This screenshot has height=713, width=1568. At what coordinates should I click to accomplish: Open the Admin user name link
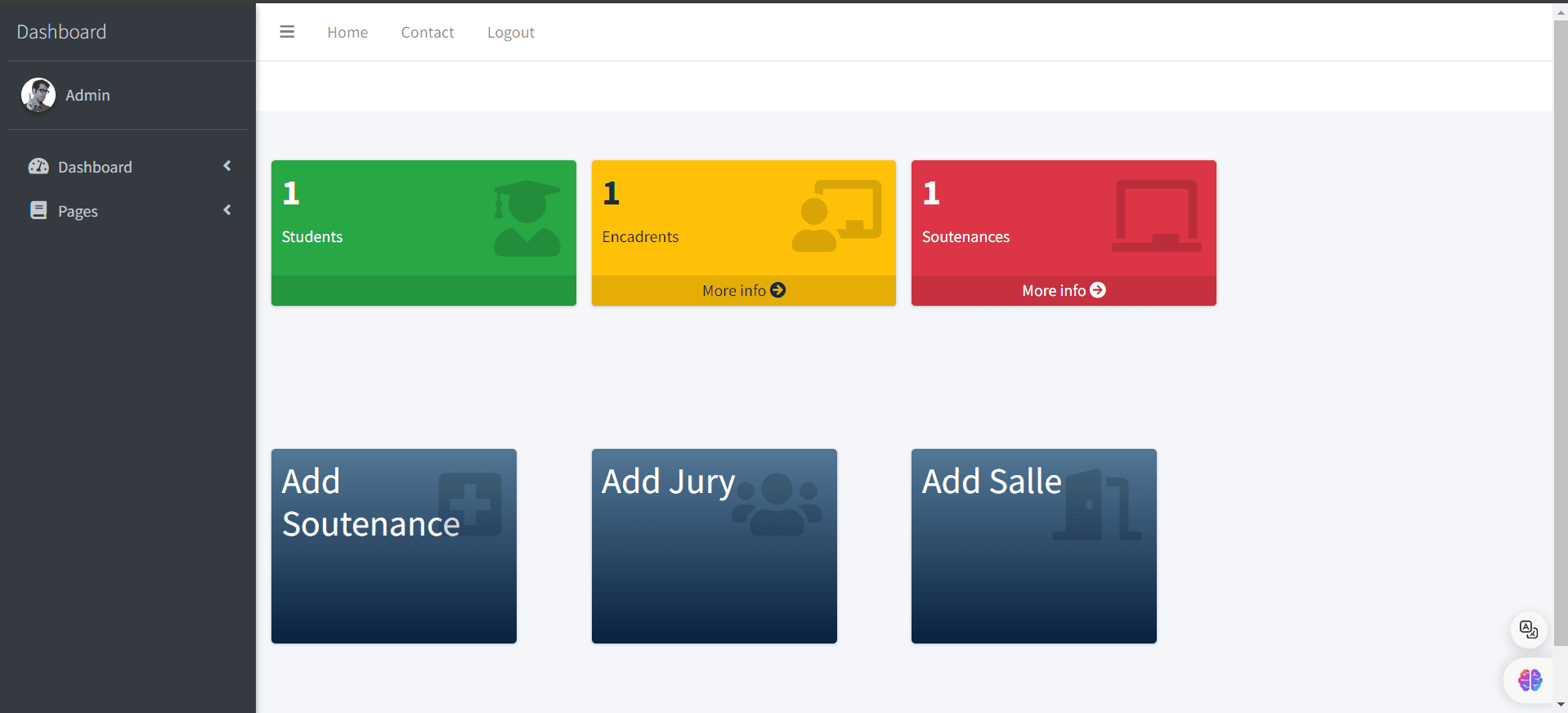[87, 95]
